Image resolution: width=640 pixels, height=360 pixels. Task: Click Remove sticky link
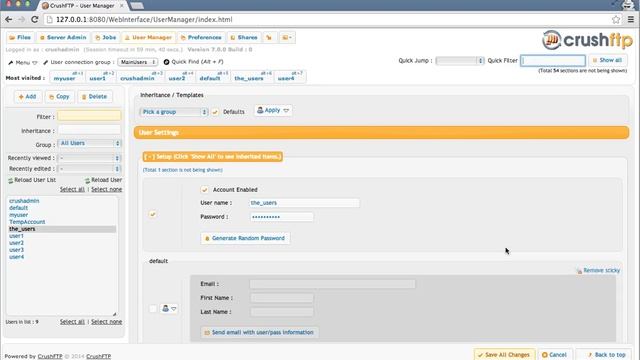click(x=598, y=271)
